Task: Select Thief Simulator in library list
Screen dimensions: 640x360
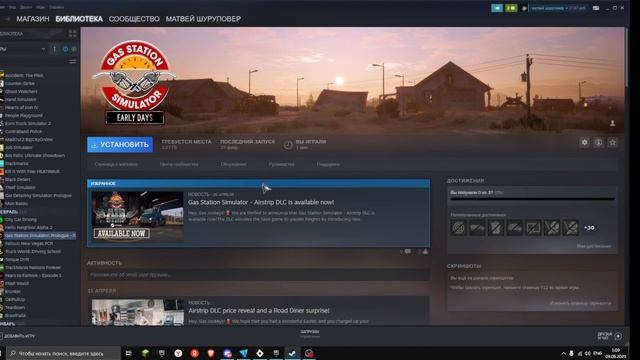Action: (20, 187)
